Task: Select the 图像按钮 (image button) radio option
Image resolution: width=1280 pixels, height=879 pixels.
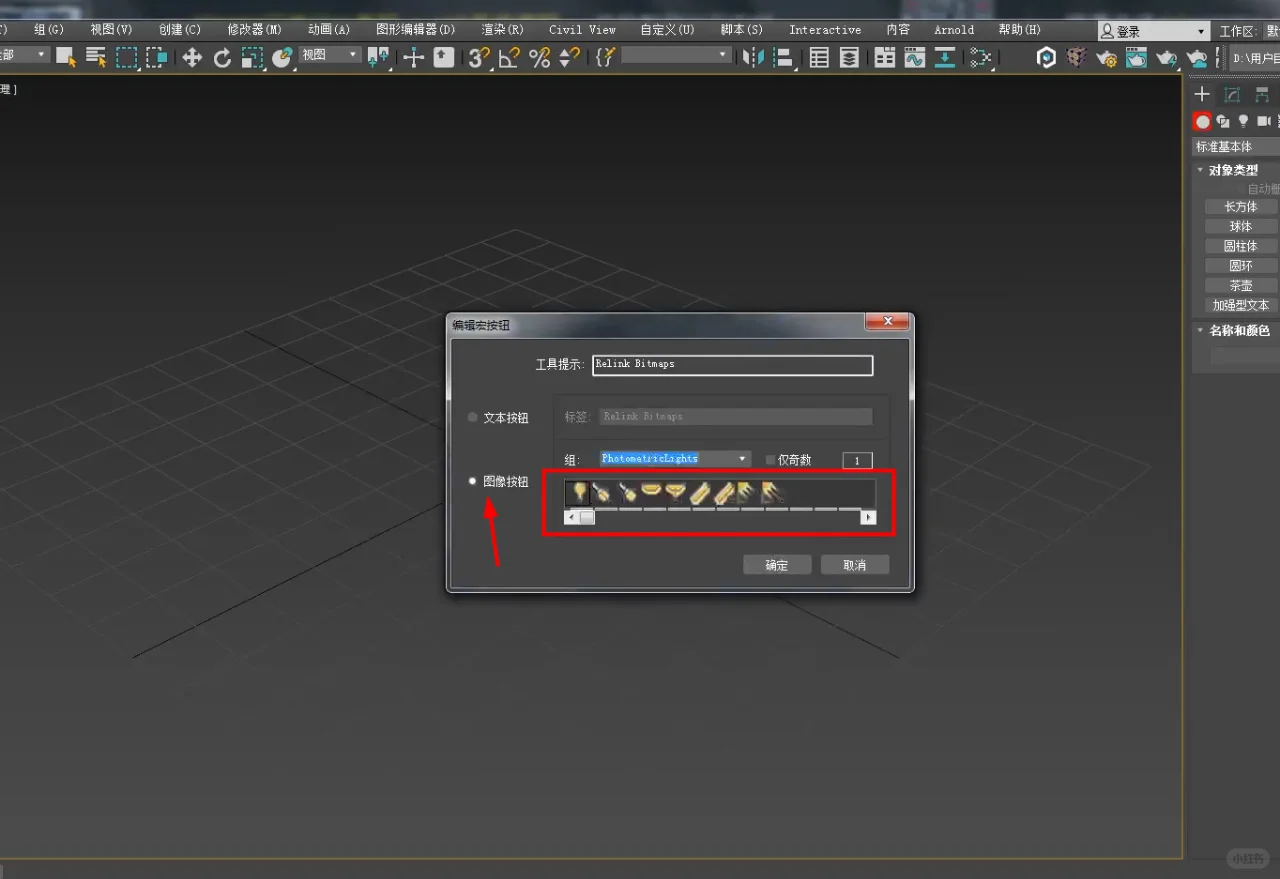Action: (471, 481)
